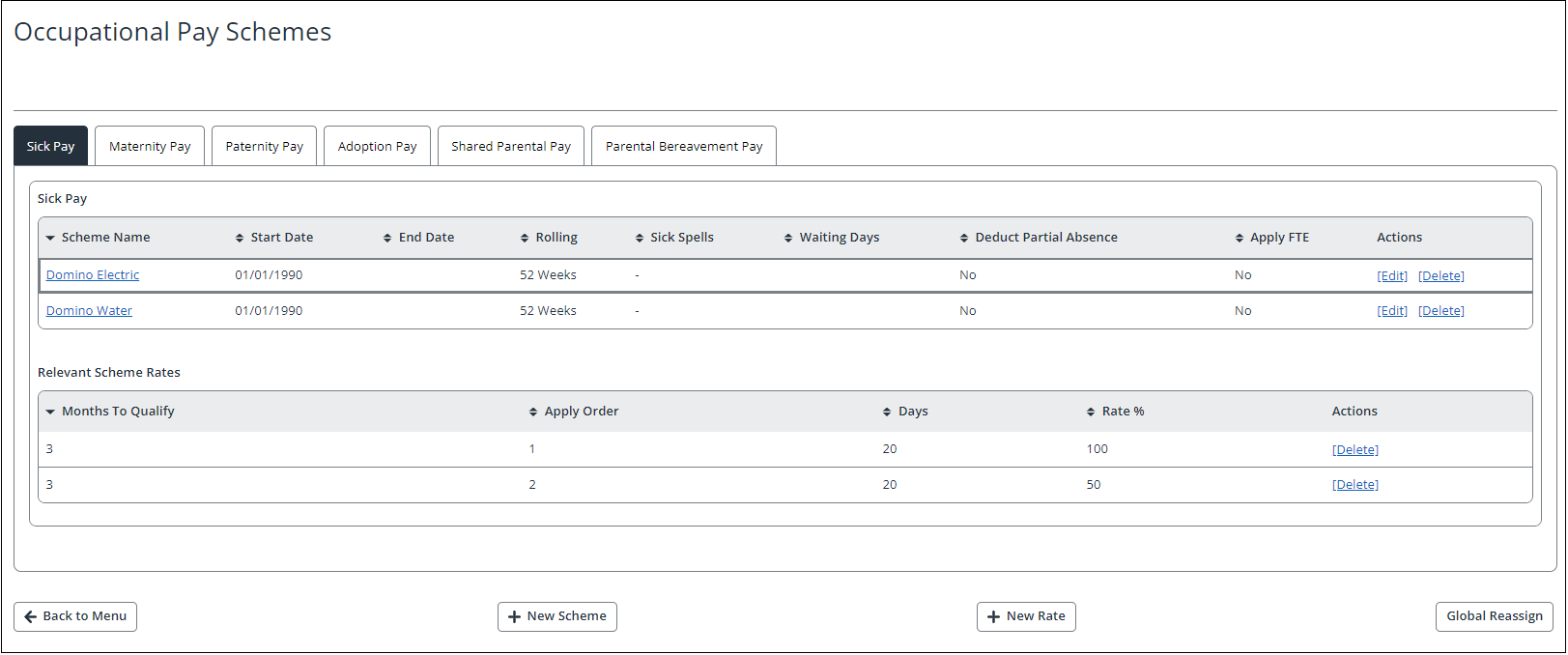Click the Scheme Name column header text
The width and height of the screenshot is (1568, 655).
[x=106, y=238]
